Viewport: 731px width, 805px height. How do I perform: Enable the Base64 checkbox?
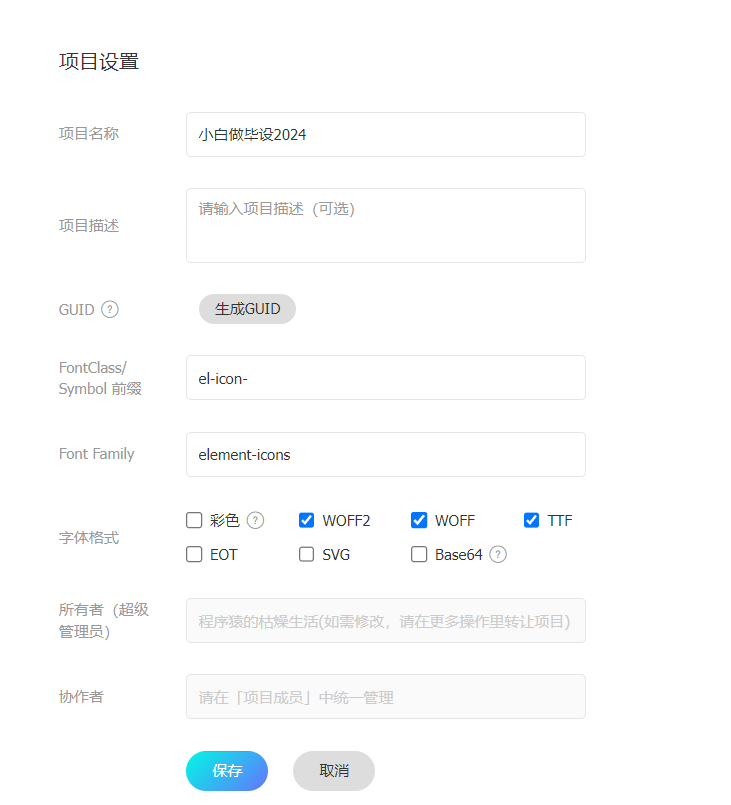click(419, 554)
